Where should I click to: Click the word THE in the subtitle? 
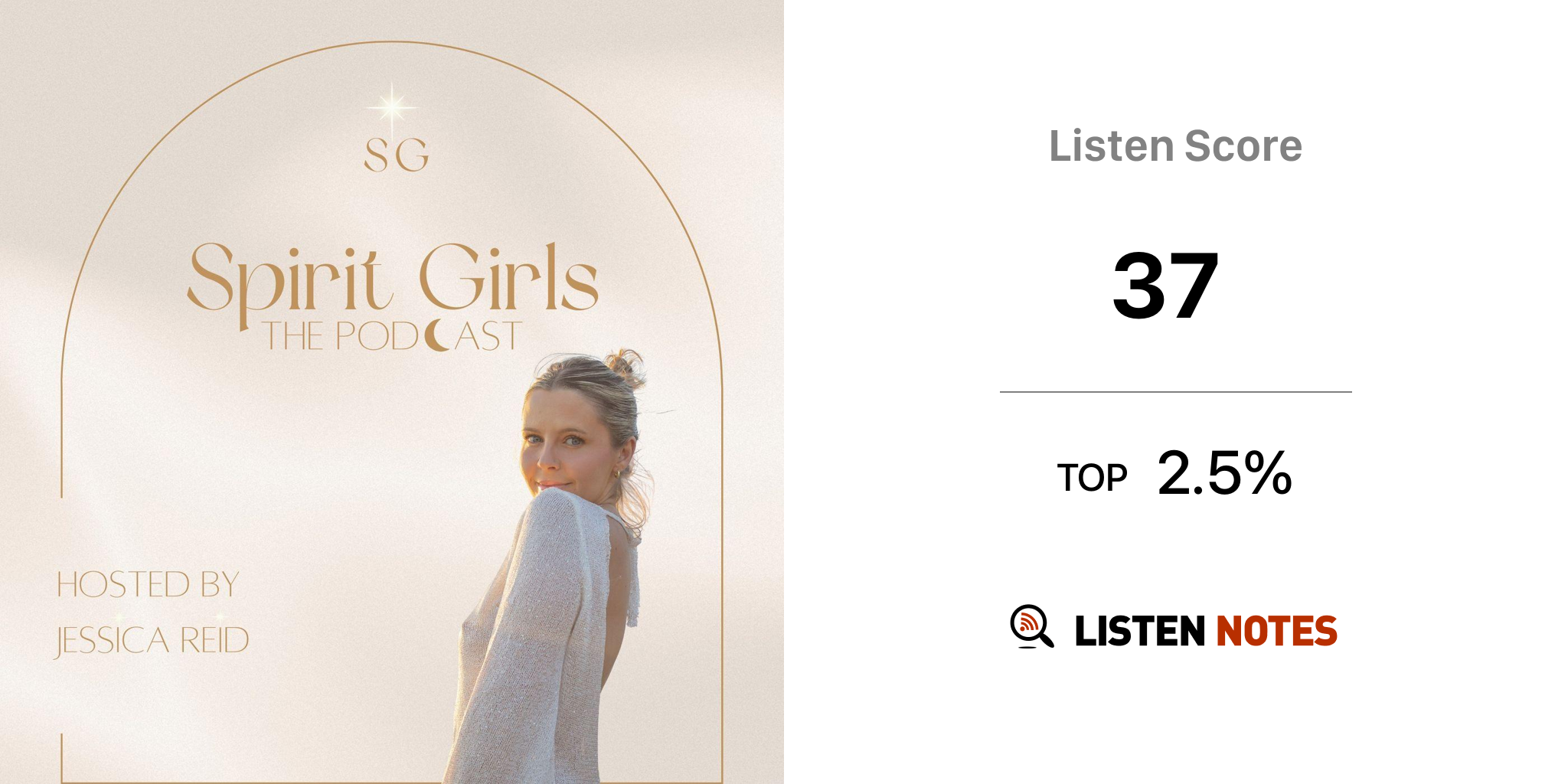point(292,336)
